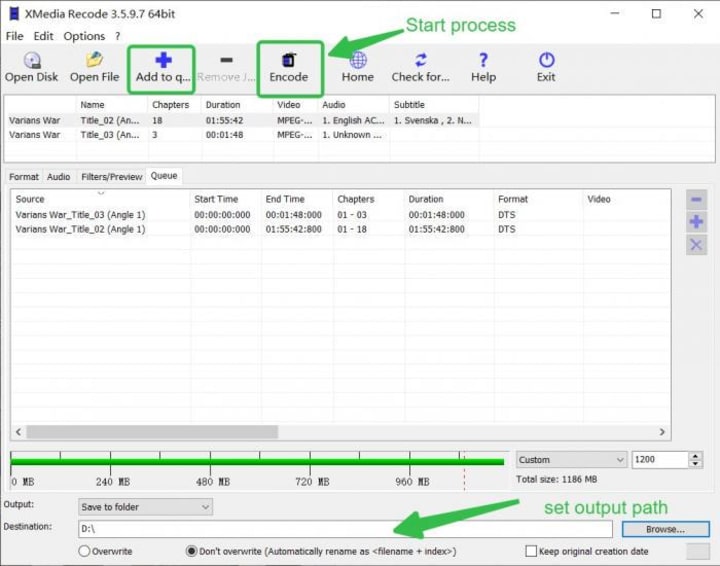Click the Subtitle column header
Viewport: 720px width, 566px height.
click(434, 105)
